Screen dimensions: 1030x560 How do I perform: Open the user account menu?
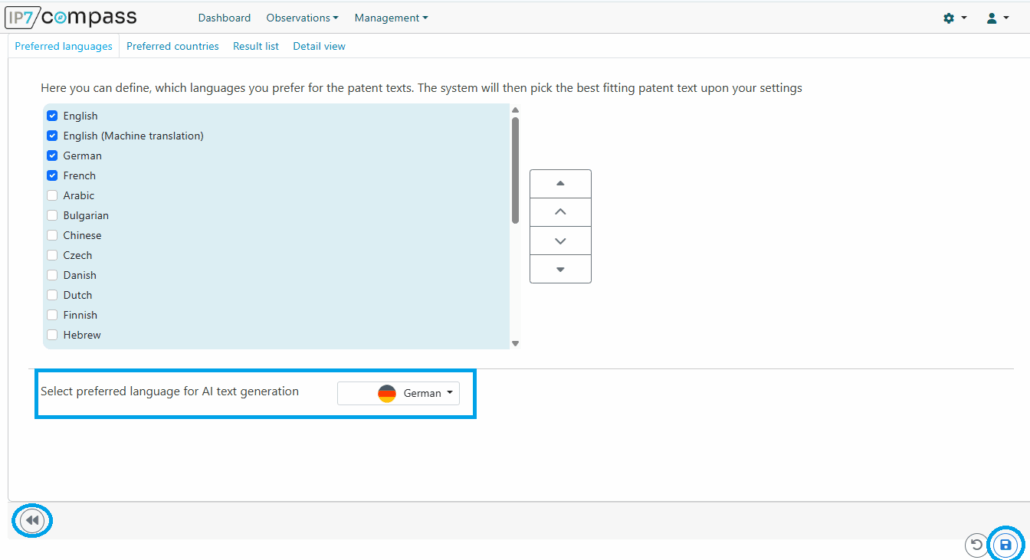click(997, 18)
